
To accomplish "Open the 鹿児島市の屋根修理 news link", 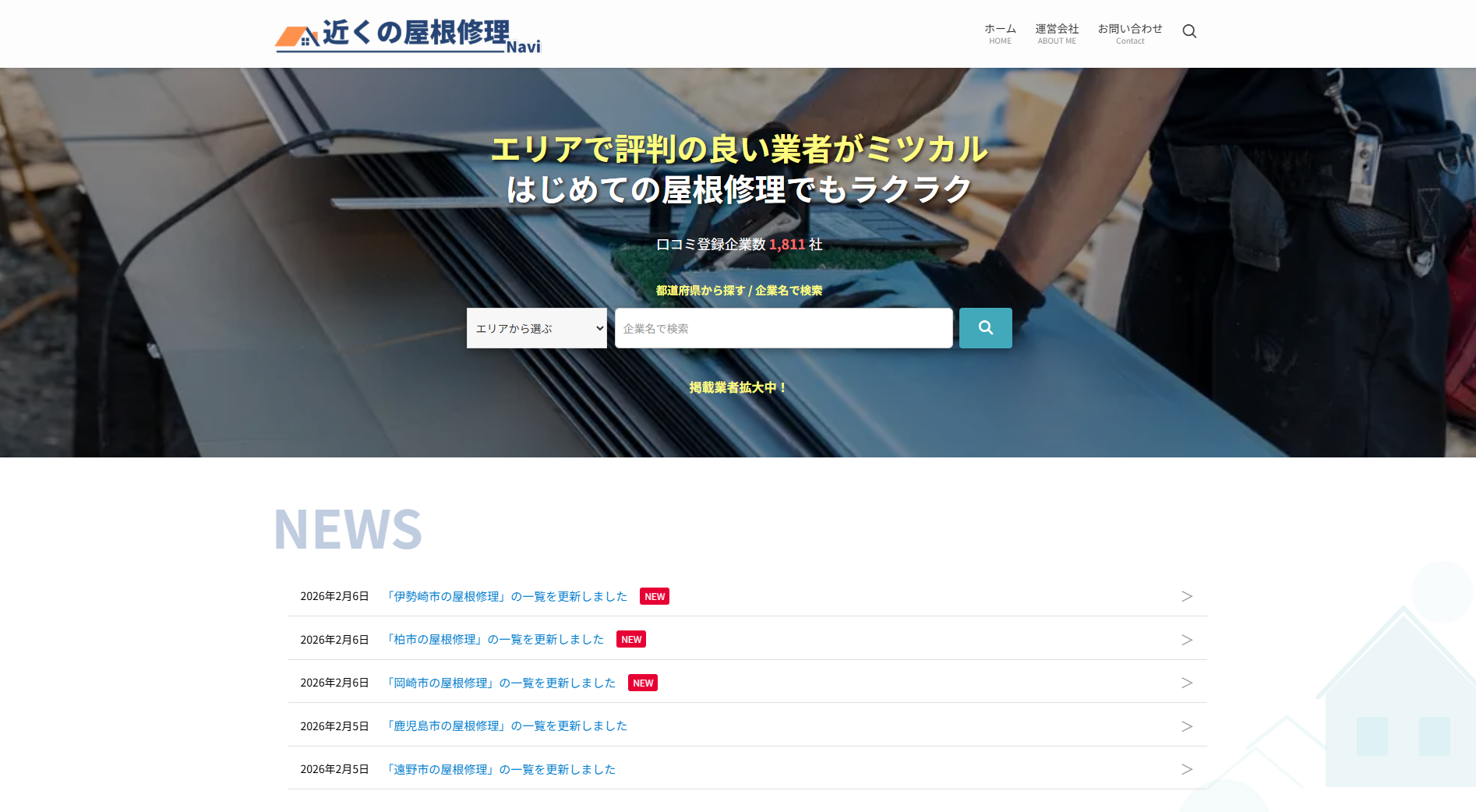I will [506, 726].
